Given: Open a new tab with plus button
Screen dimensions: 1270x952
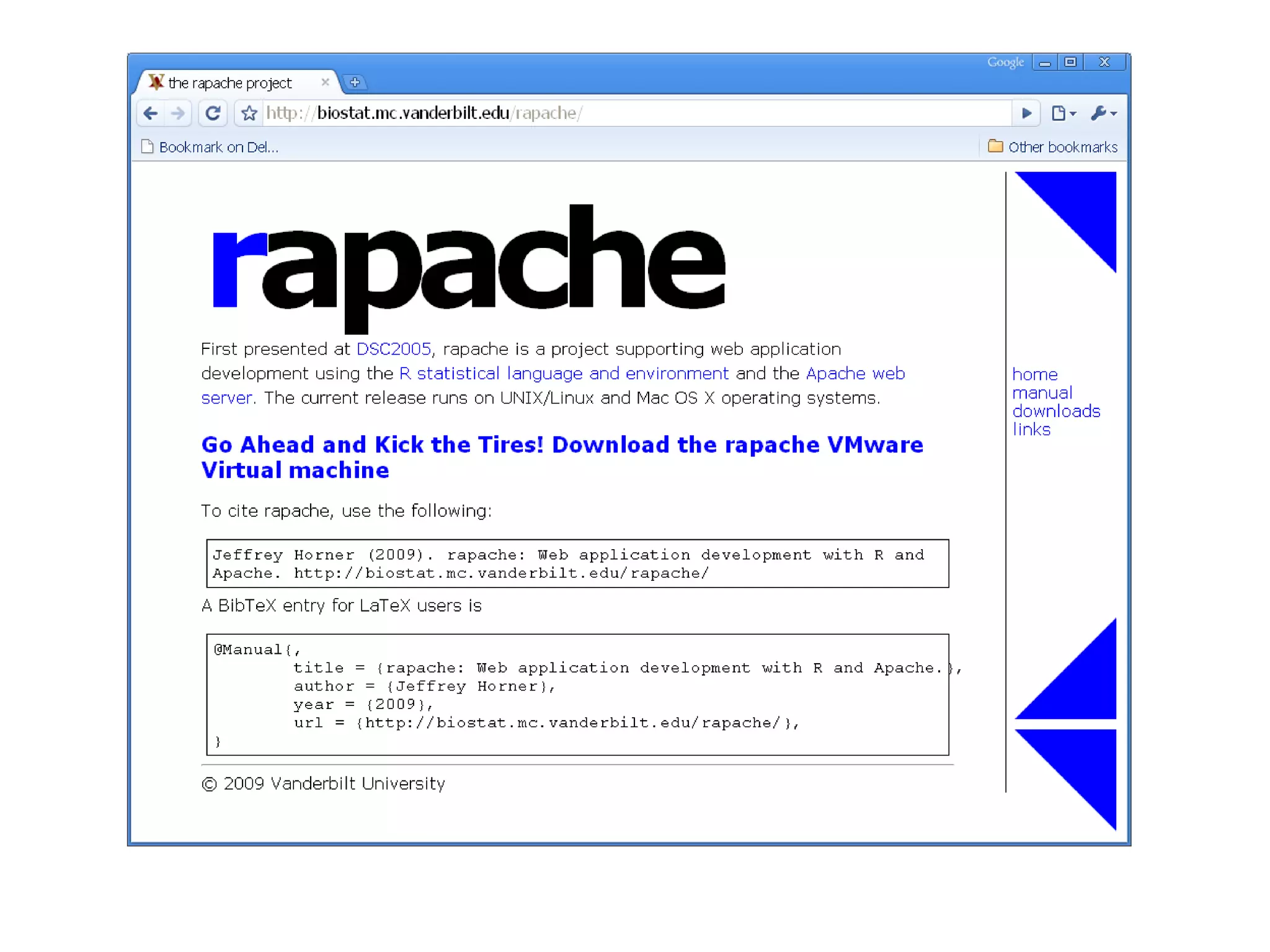Looking at the screenshot, I should tap(355, 82).
